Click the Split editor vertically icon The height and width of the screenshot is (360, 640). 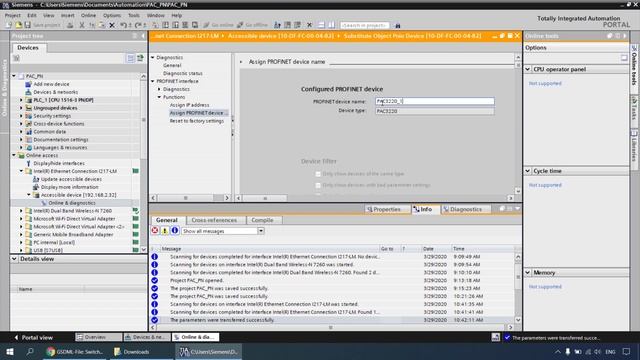[x=331, y=25]
